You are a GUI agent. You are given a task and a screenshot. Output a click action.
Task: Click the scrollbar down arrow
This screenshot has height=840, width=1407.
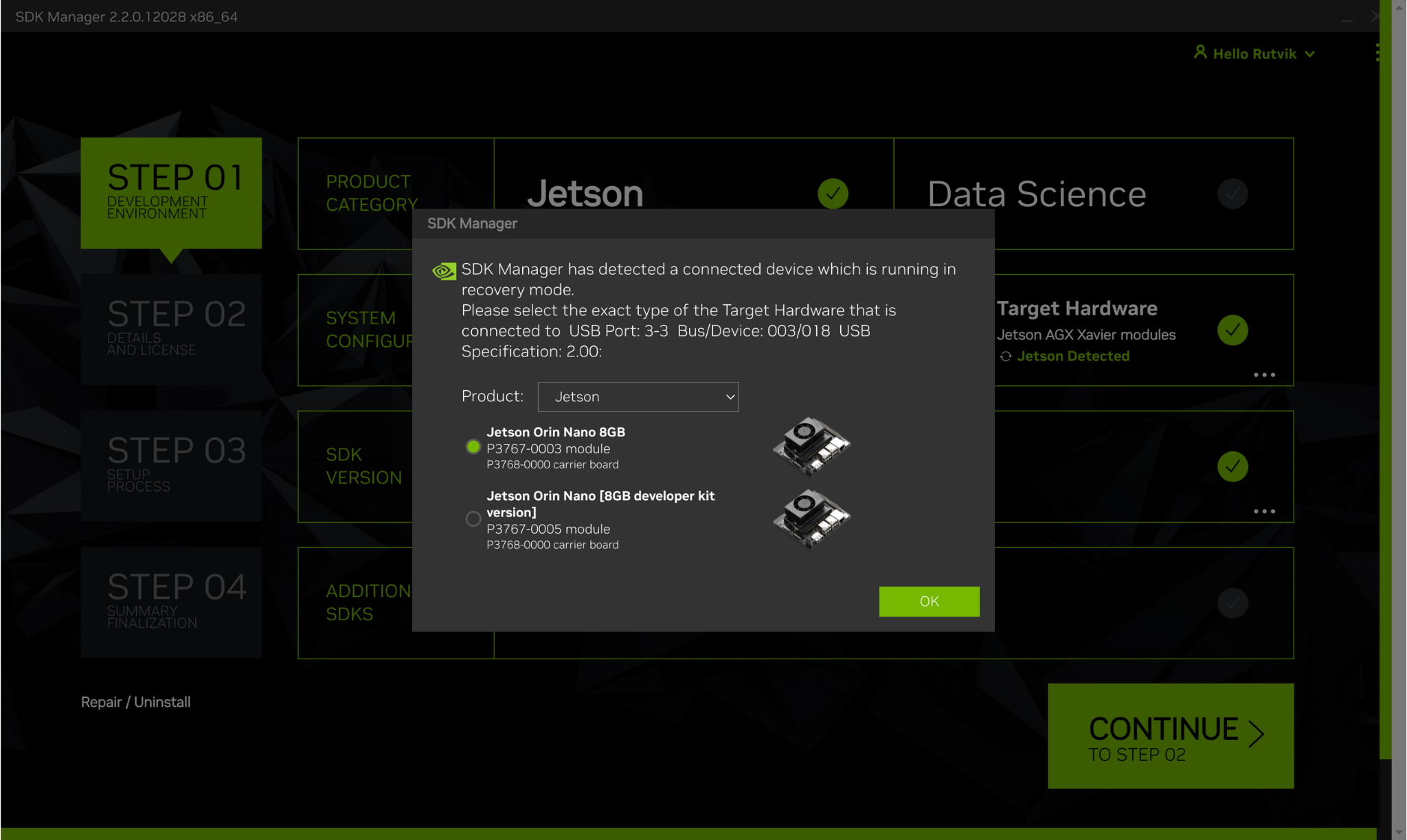pyautogui.click(x=1399, y=832)
